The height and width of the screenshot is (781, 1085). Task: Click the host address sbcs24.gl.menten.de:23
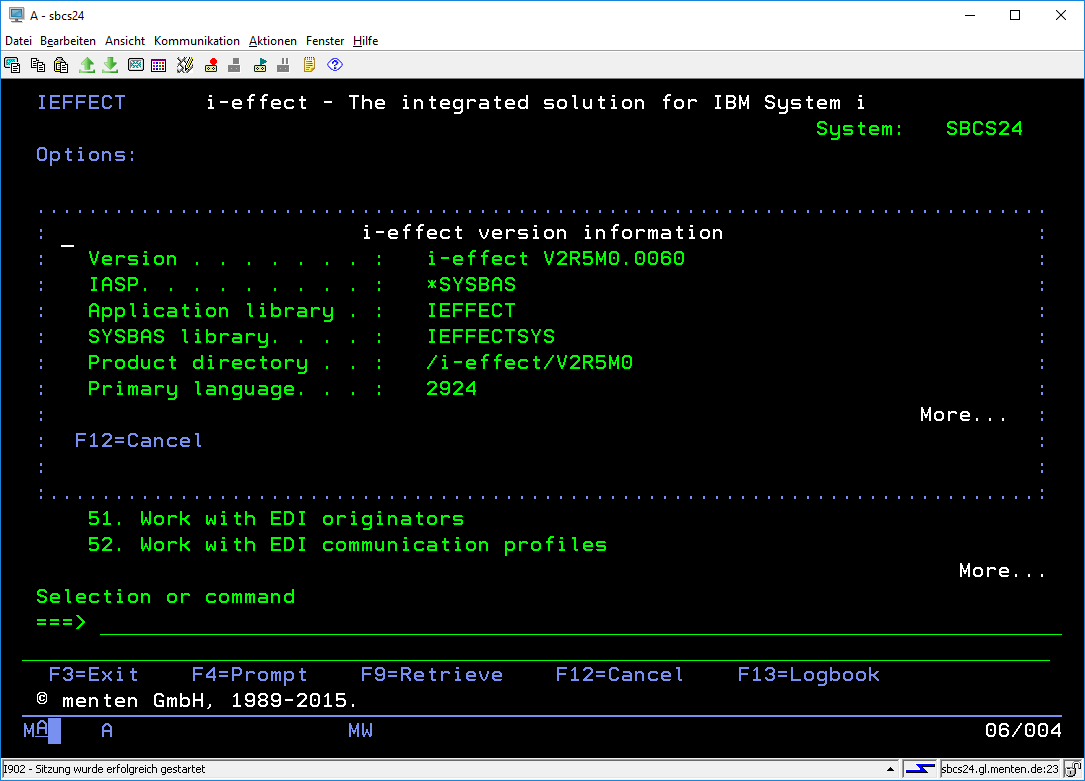coord(1000,769)
